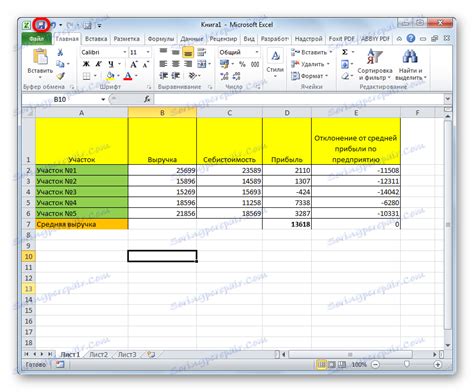Switch to the Формулы tab
Screen dimensions: 474x392
click(x=161, y=39)
